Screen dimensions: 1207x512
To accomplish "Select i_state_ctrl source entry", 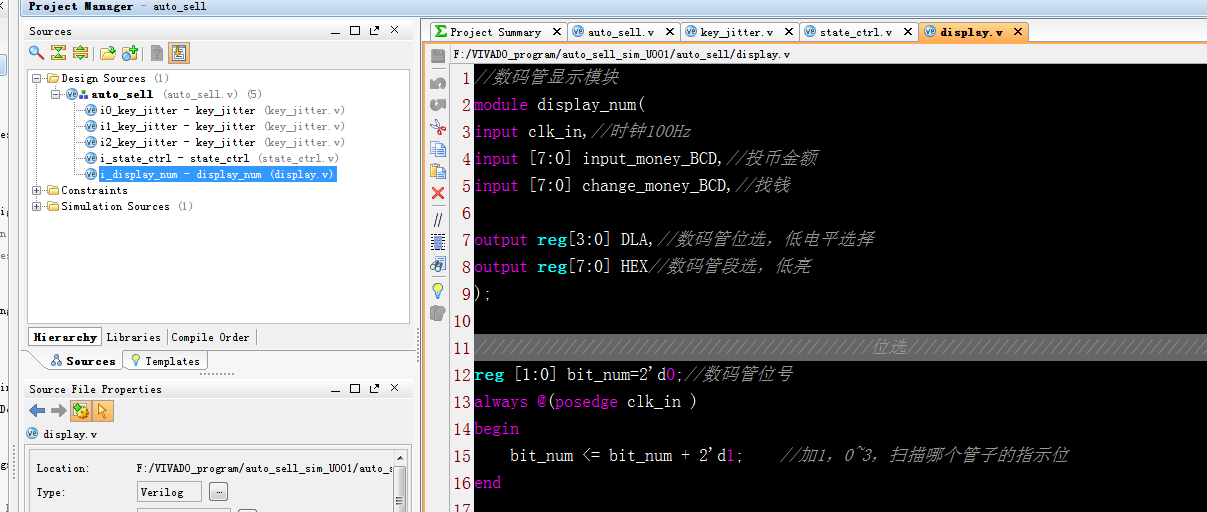I will (x=212, y=158).
